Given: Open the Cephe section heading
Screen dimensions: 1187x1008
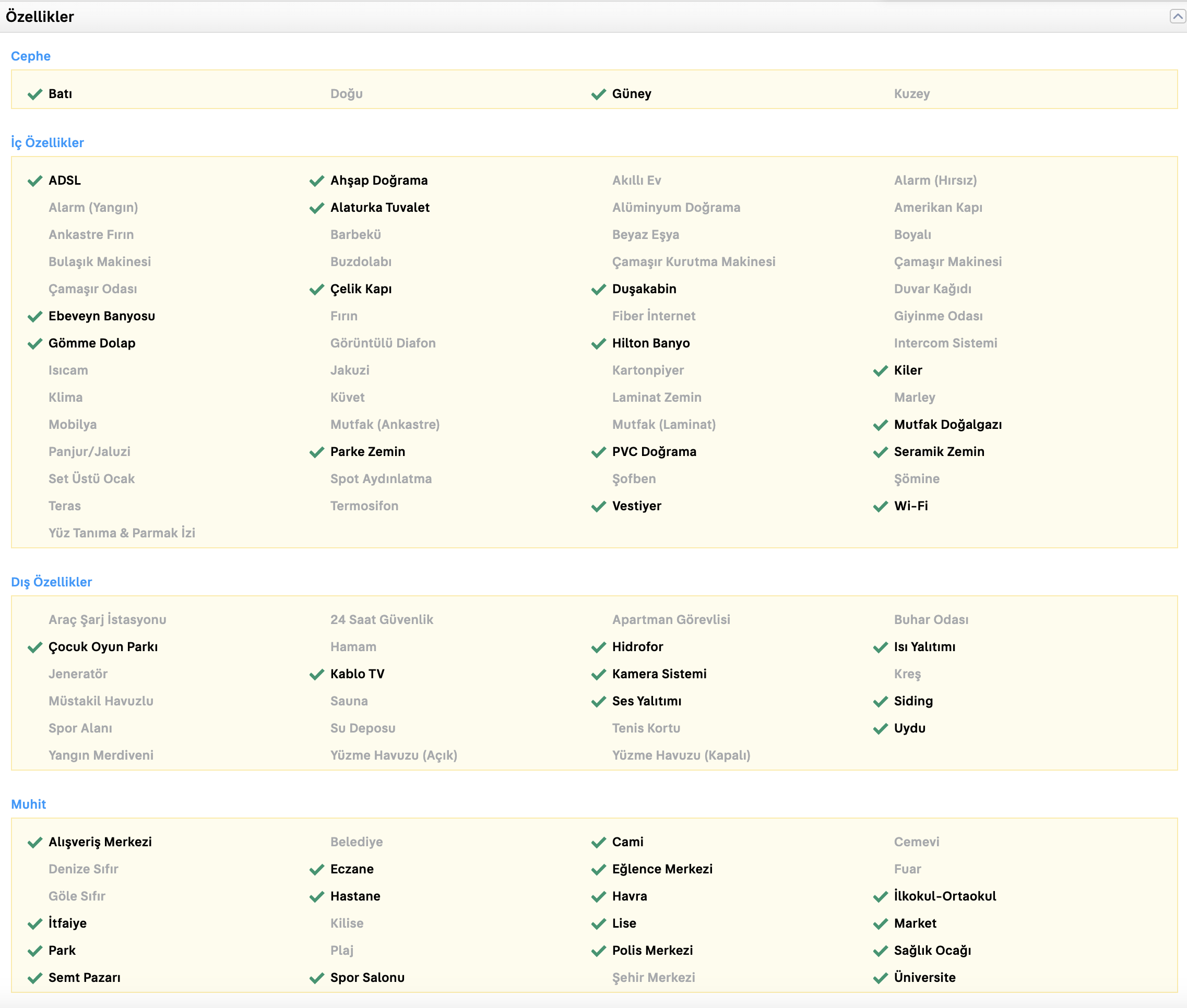Looking at the screenshot, I should 31,56.
